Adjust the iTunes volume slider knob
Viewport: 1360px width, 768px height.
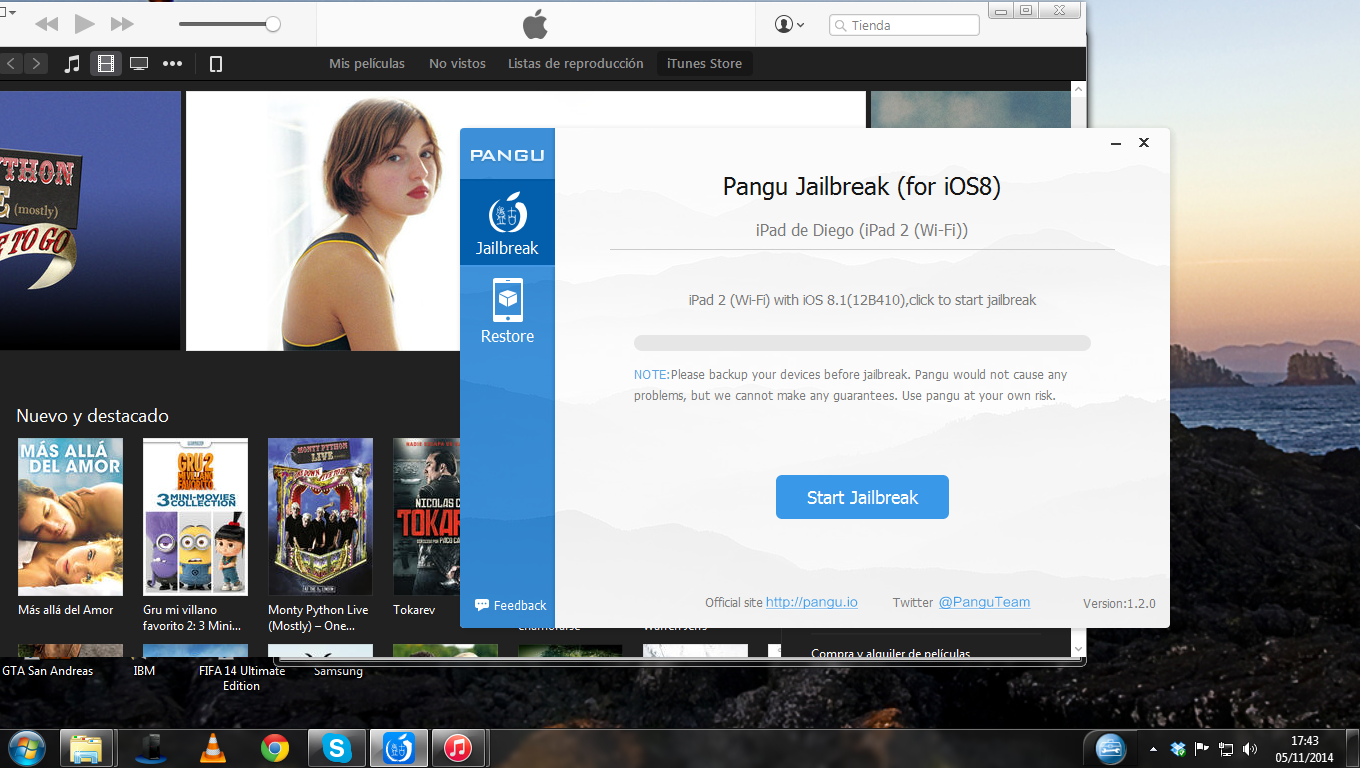click(272, 24)
